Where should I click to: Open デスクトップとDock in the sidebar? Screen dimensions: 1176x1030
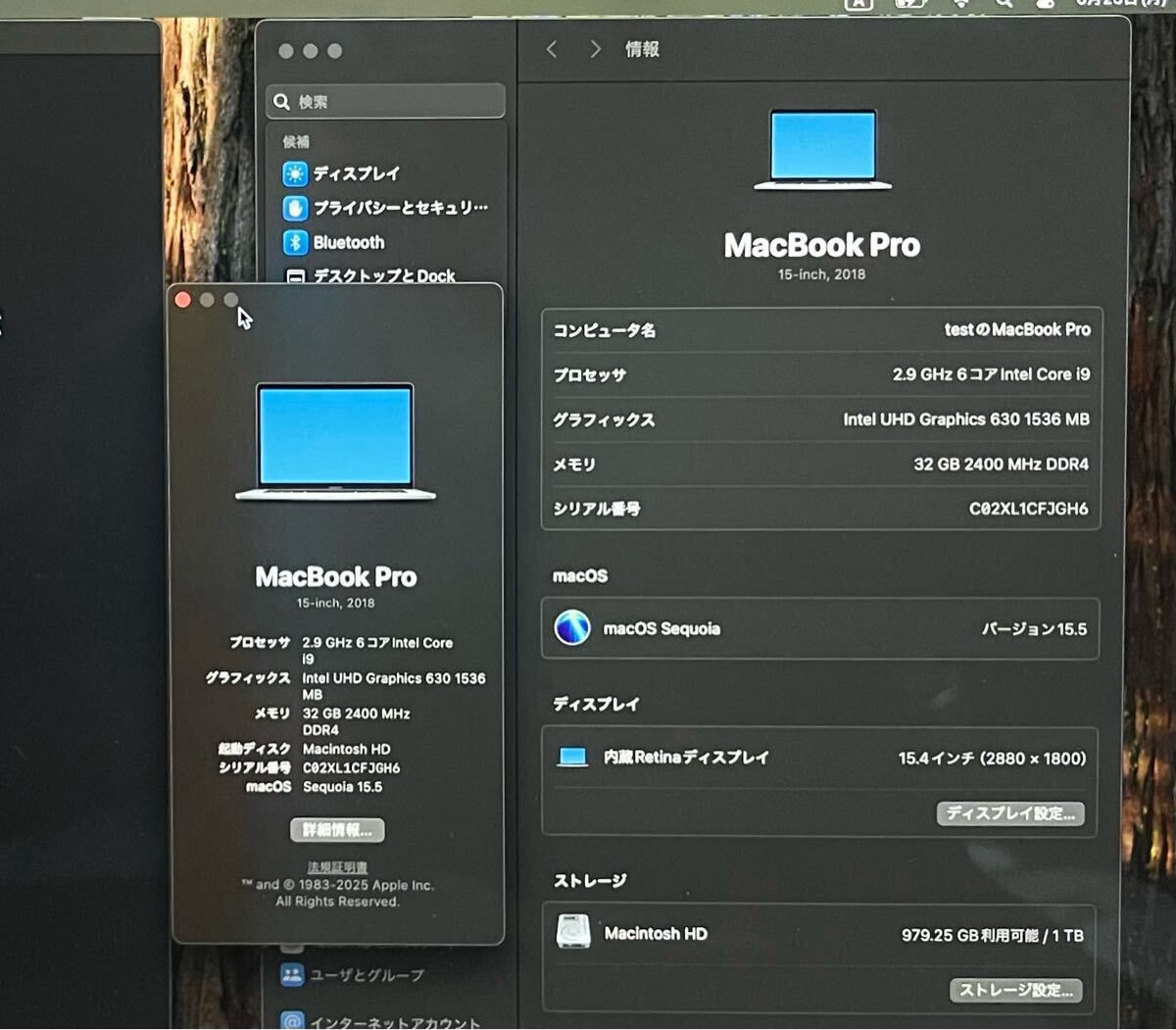click(369, 275)
